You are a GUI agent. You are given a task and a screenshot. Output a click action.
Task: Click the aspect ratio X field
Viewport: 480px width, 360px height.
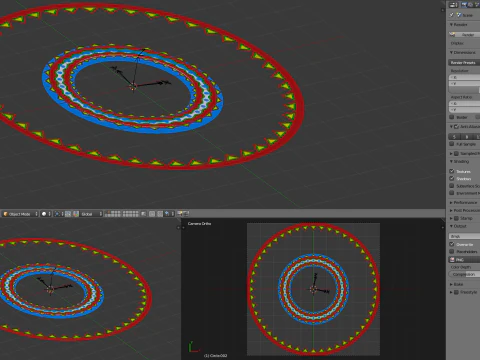465,104
